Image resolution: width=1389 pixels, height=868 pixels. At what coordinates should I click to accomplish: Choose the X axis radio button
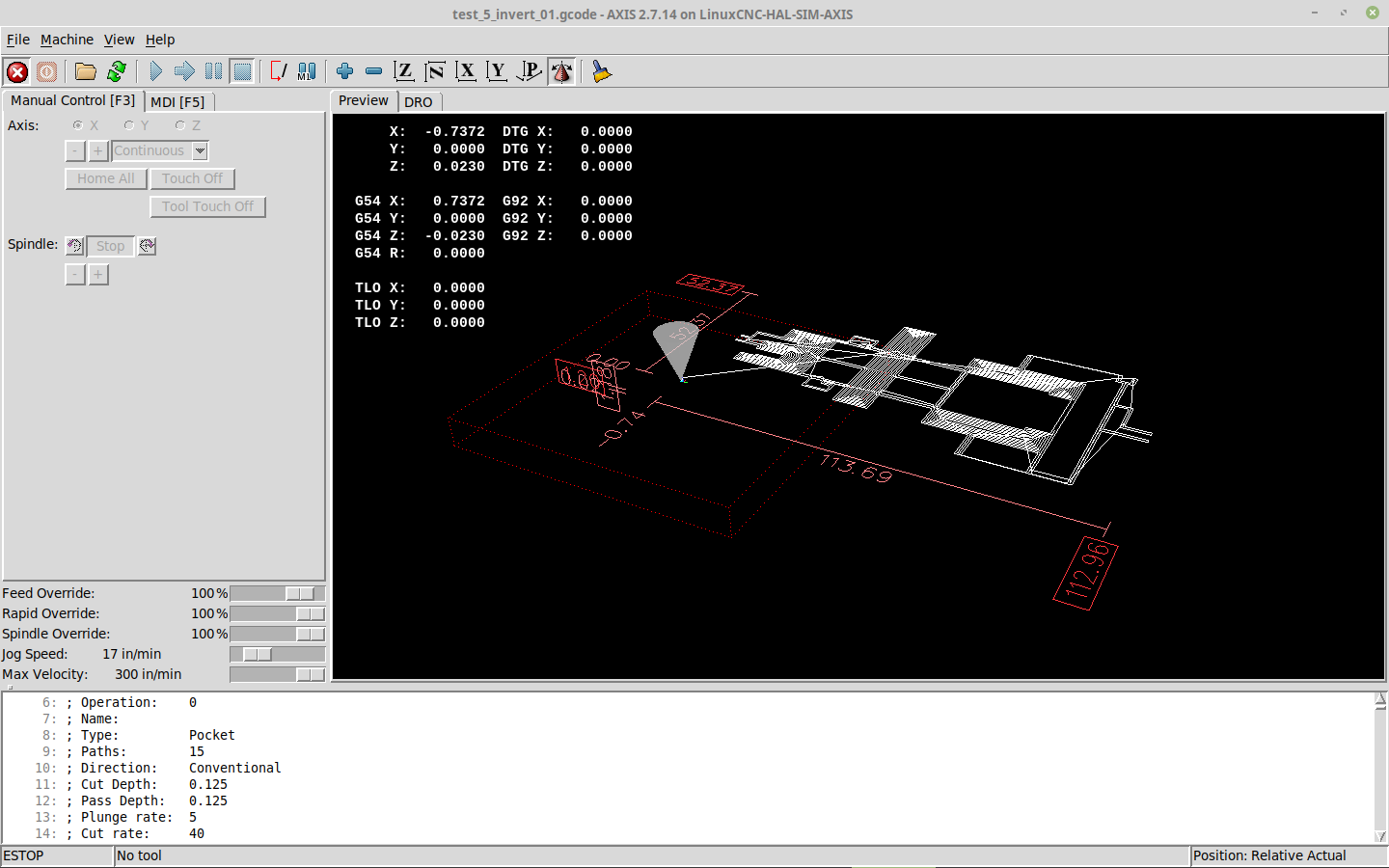78,125
